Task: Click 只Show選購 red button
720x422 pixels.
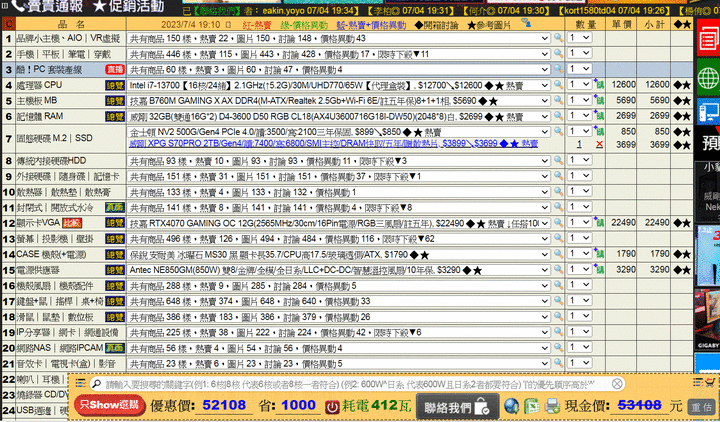Action: [x=109, y=405]
